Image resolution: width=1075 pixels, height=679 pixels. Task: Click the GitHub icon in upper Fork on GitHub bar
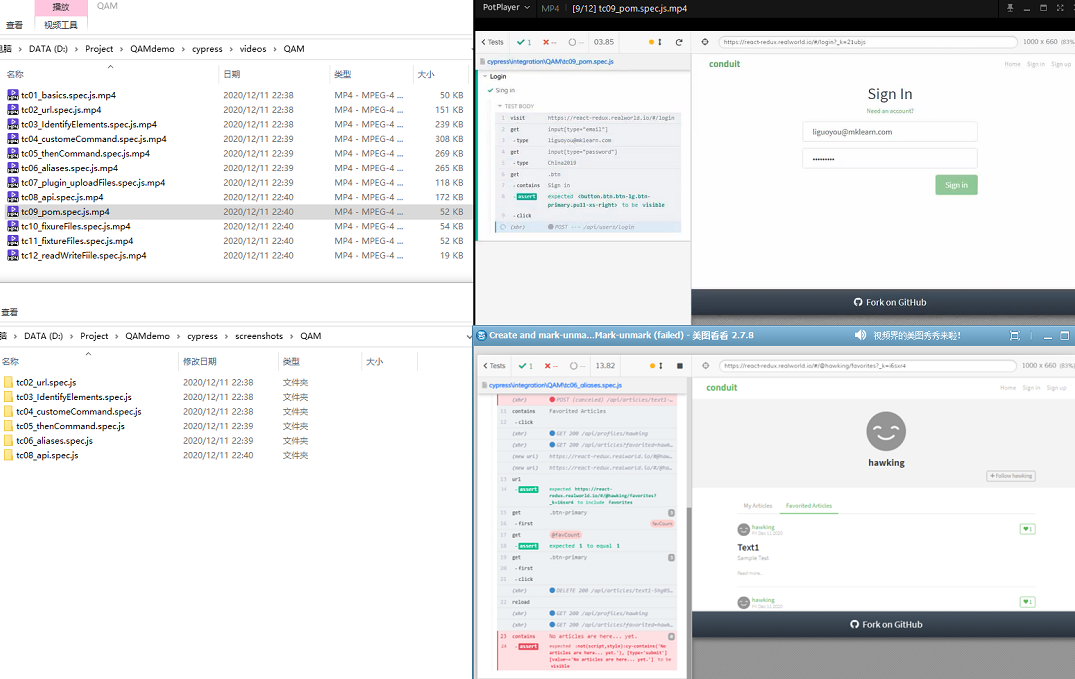(x=857, y=302)
